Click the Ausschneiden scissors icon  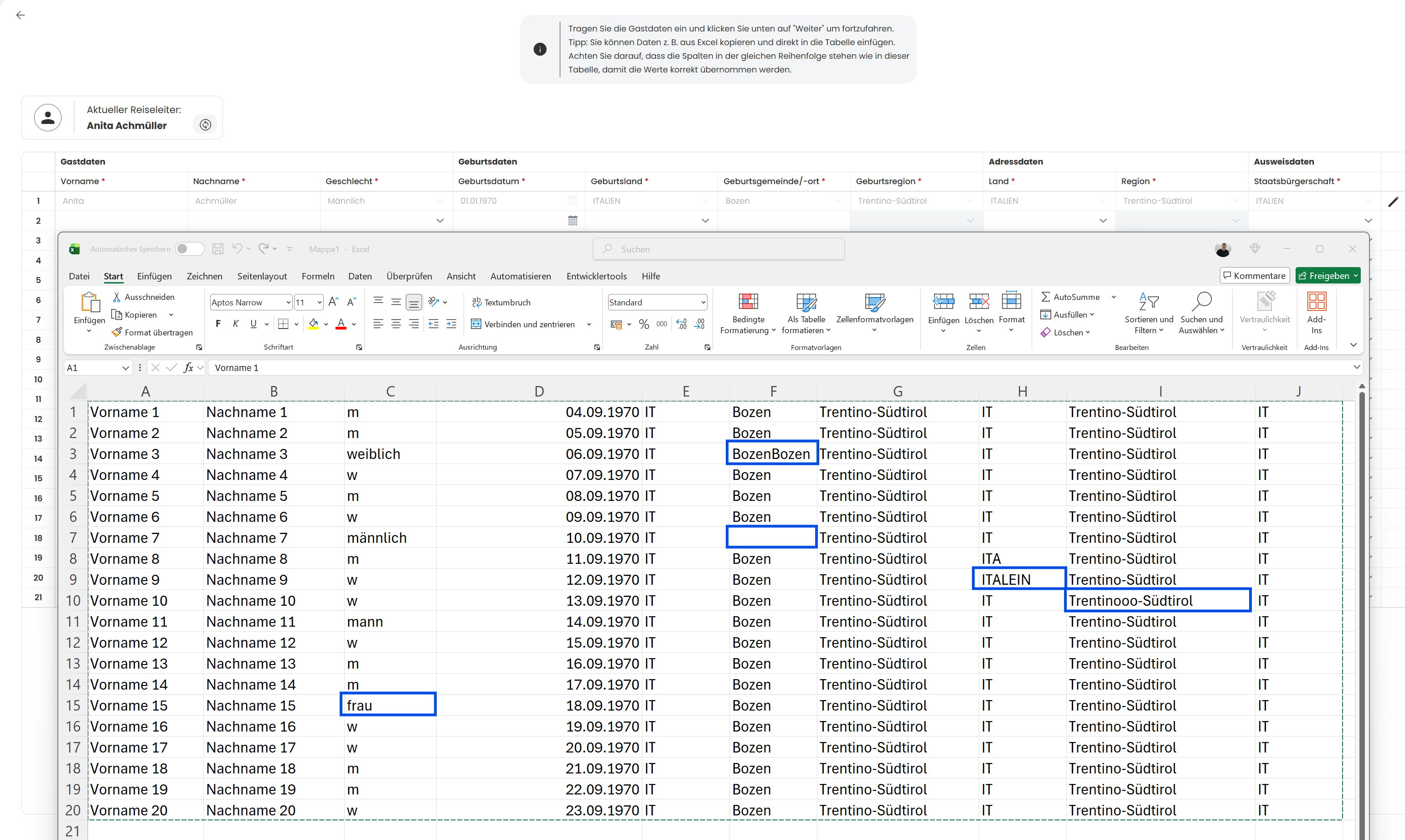click(117, 297)
